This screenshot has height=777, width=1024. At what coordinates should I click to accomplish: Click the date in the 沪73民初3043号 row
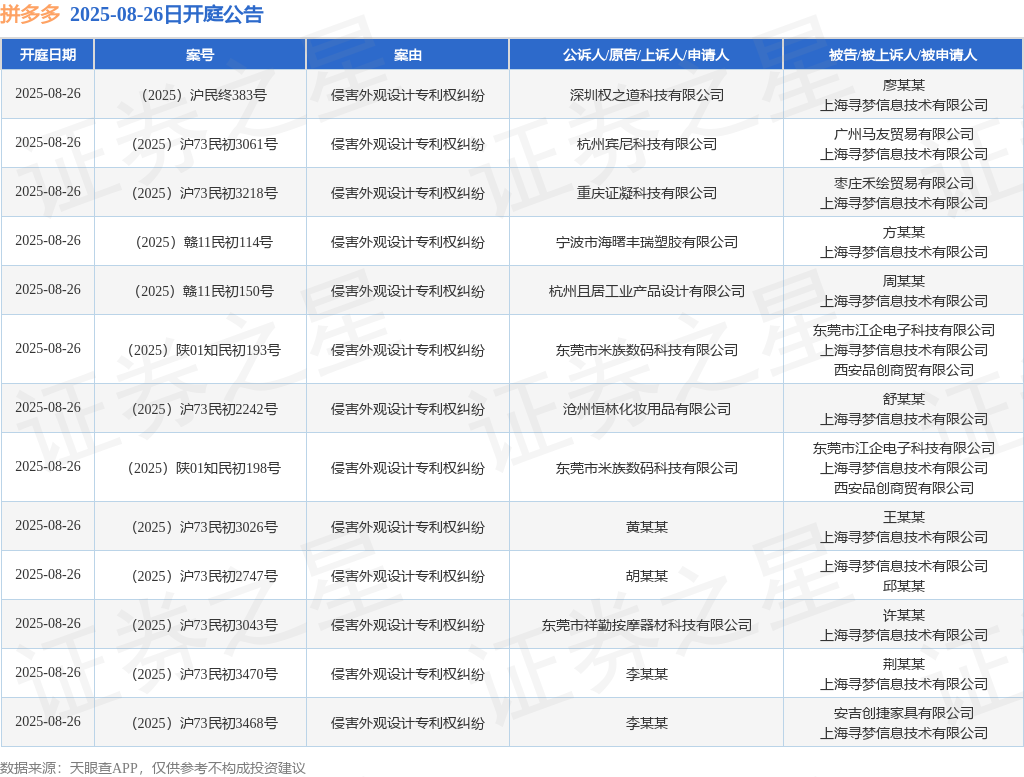tap(48, 623)
